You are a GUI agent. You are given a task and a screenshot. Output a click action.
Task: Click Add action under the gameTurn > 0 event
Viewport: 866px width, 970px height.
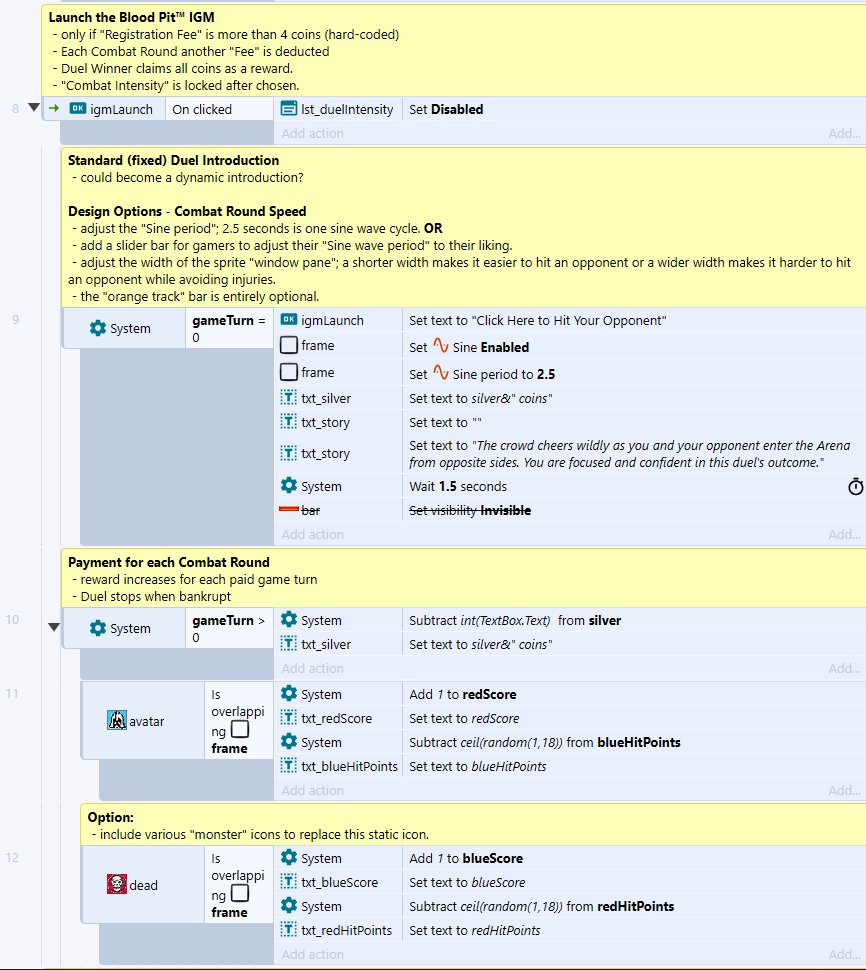coord(312,668)
